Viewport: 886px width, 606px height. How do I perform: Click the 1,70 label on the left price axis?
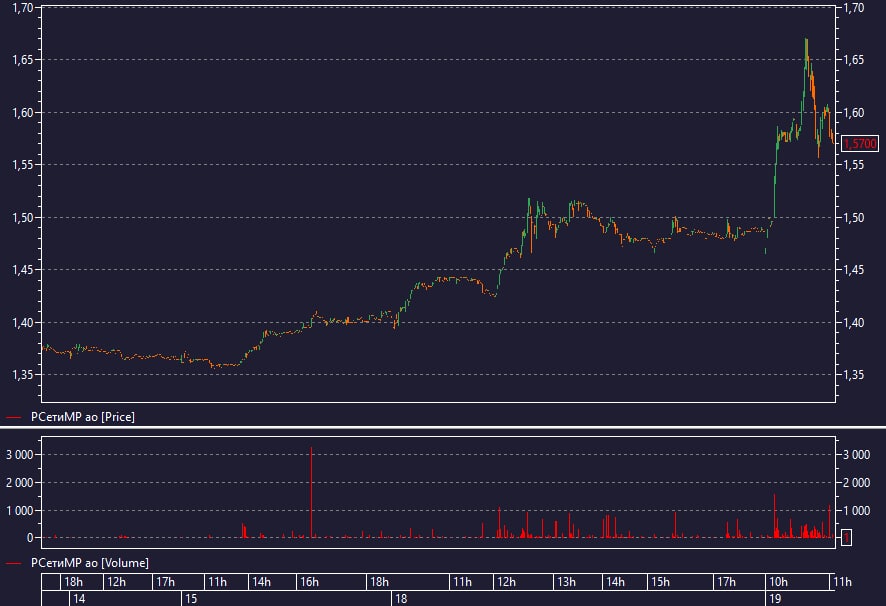coord(23,8)
